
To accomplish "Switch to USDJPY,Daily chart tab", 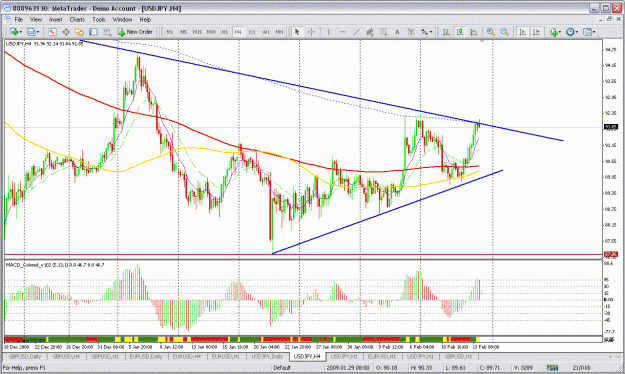I will [267, 356].
